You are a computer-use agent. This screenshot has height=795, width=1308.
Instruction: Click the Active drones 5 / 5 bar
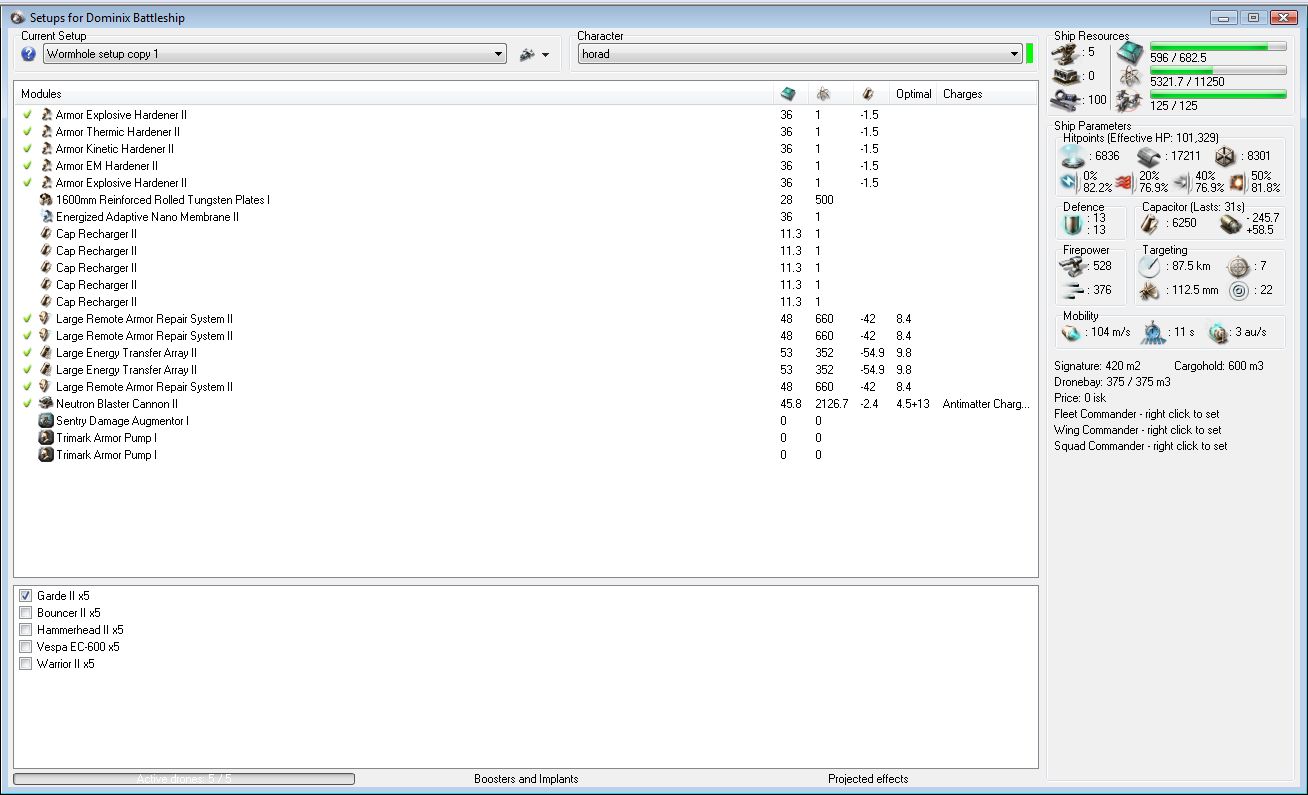click(x=184, y=779)
